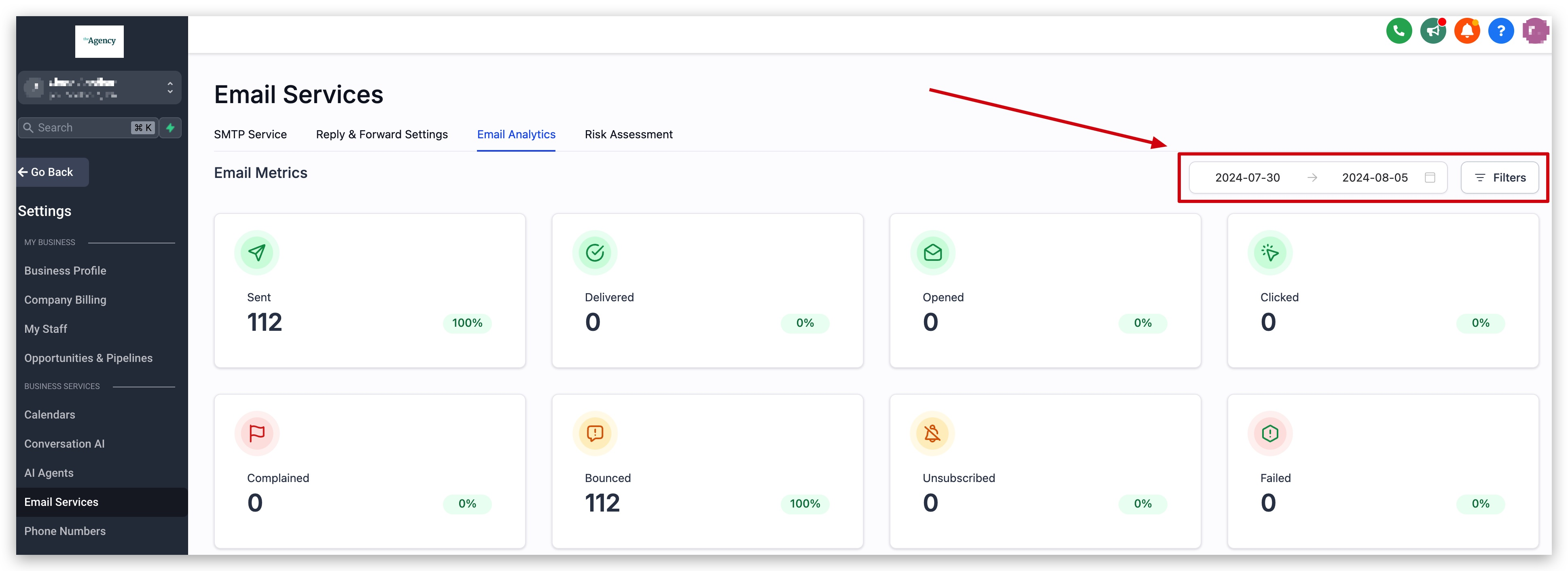
Task: Open the Filters button
Action: coord(1500,178)
